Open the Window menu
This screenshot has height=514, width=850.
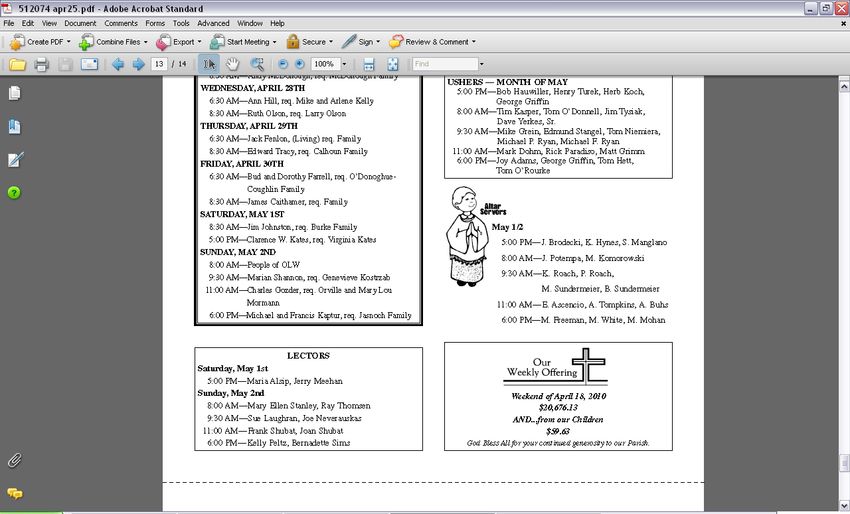click(250, 23)
